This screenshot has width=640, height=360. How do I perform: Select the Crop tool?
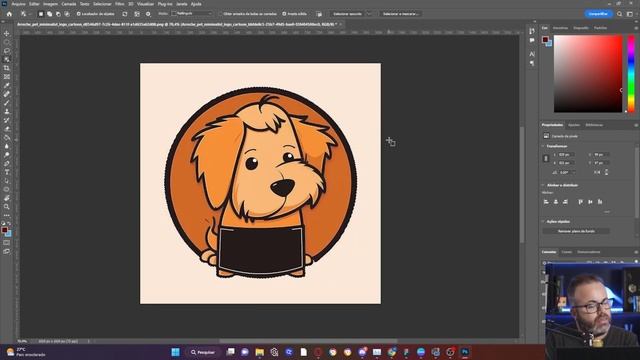(x=7, y=68)
